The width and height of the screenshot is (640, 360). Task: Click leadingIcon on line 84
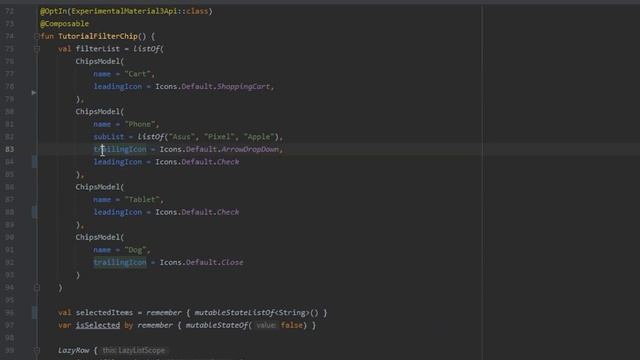pyautogui.click(x=118, y=162)
